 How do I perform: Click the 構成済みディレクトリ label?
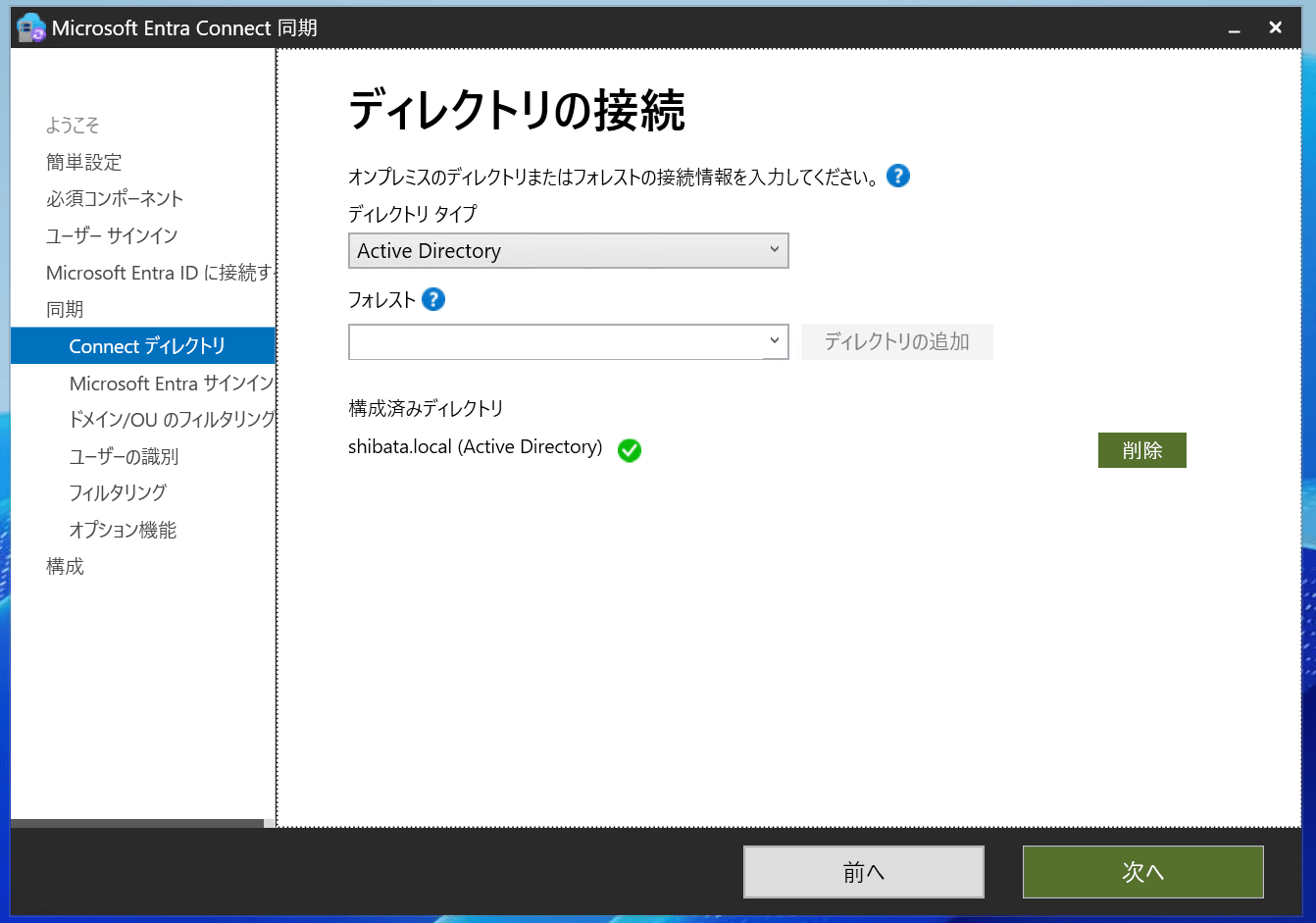pos(426,408)
